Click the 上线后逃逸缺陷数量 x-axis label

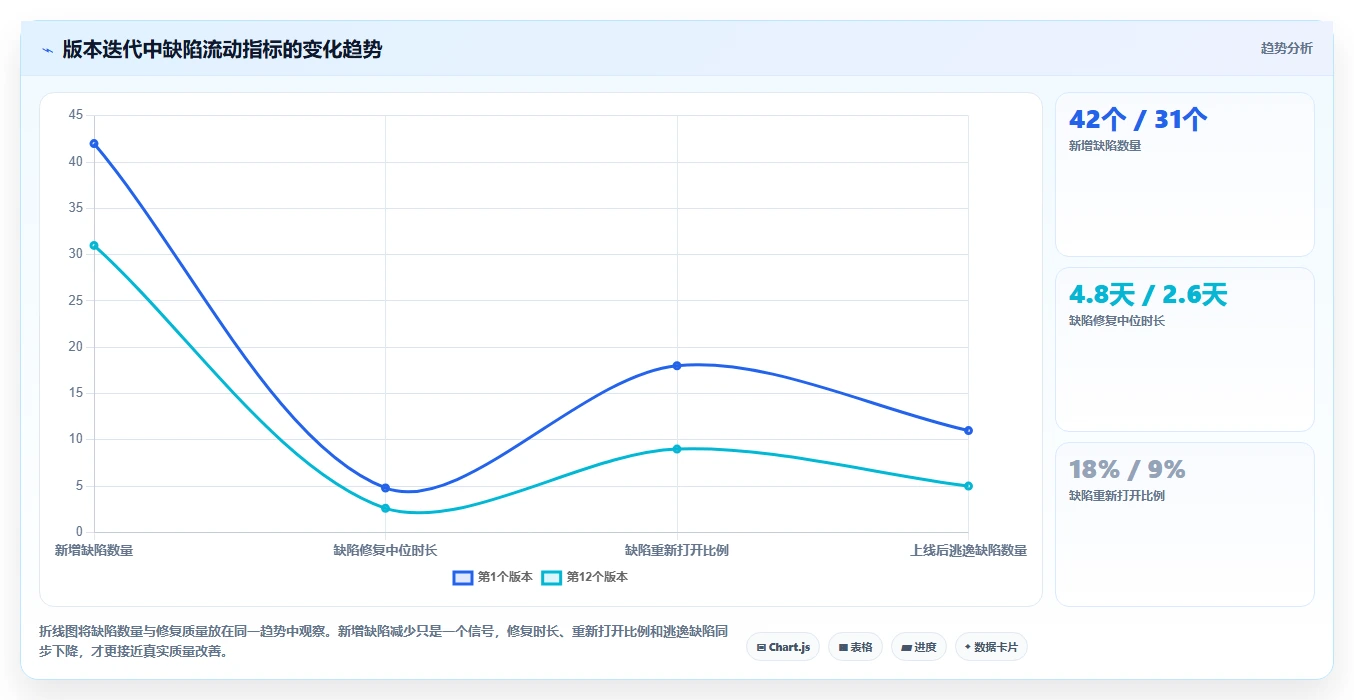click(968, 550)
